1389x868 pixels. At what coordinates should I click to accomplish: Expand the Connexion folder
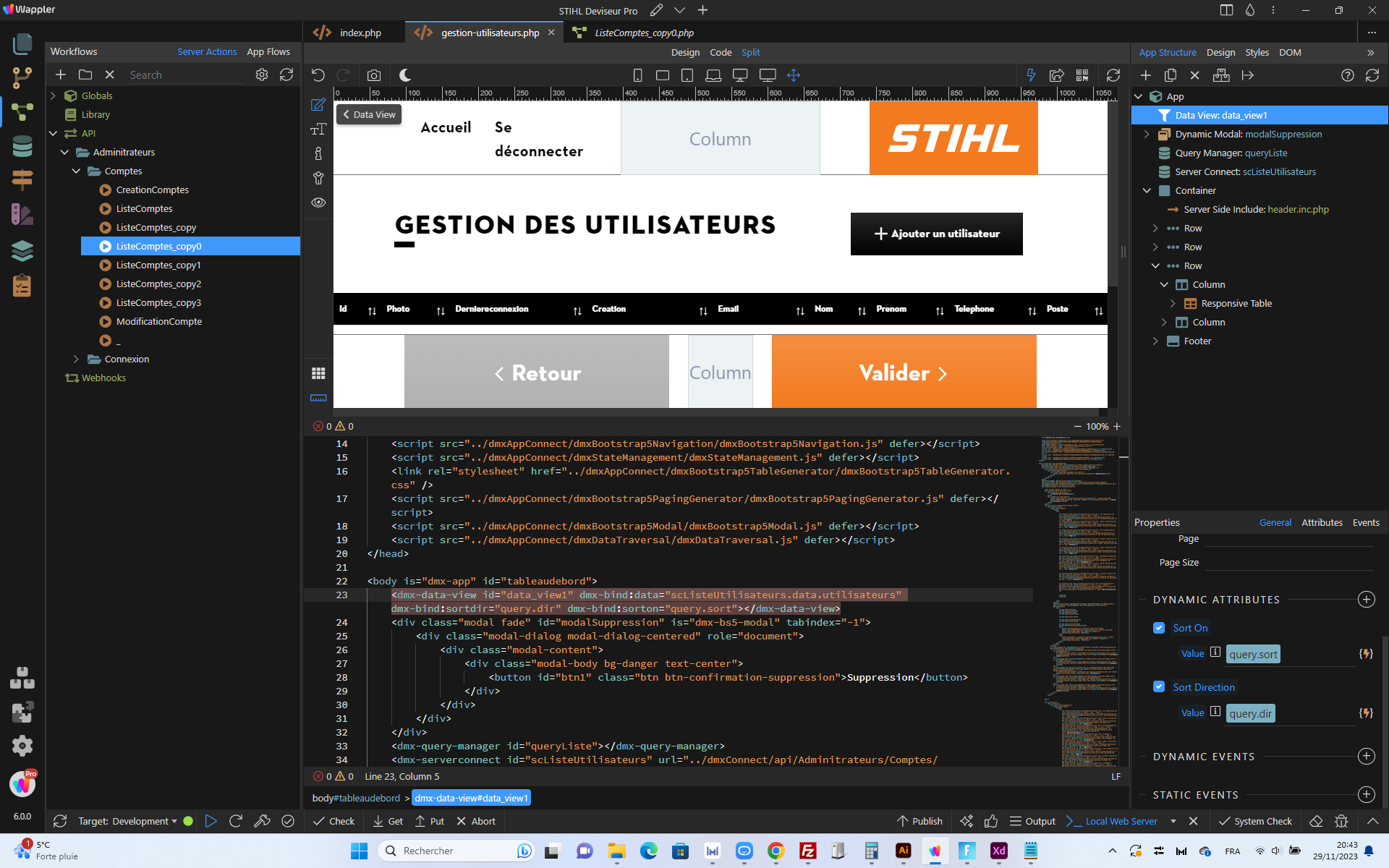76,359
